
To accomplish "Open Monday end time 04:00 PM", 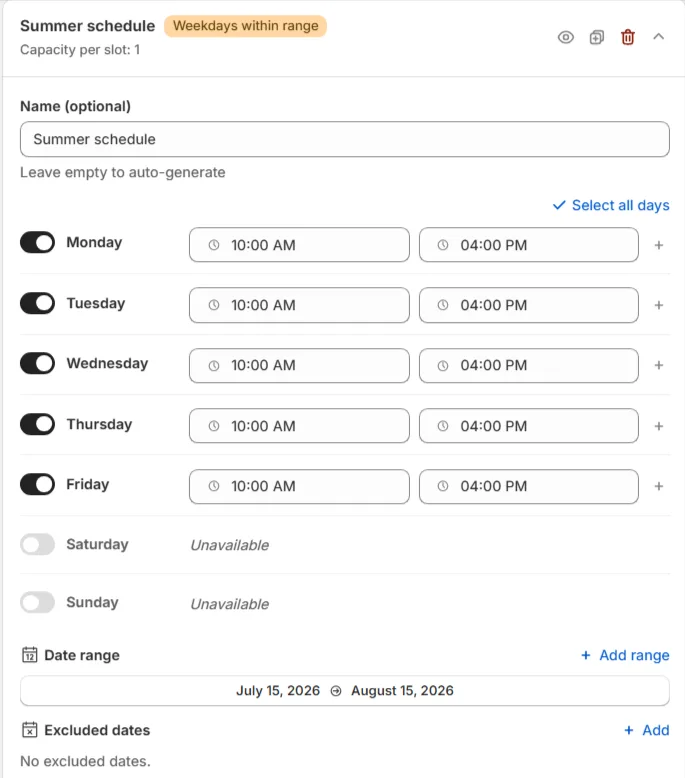I will coord(529,245).
